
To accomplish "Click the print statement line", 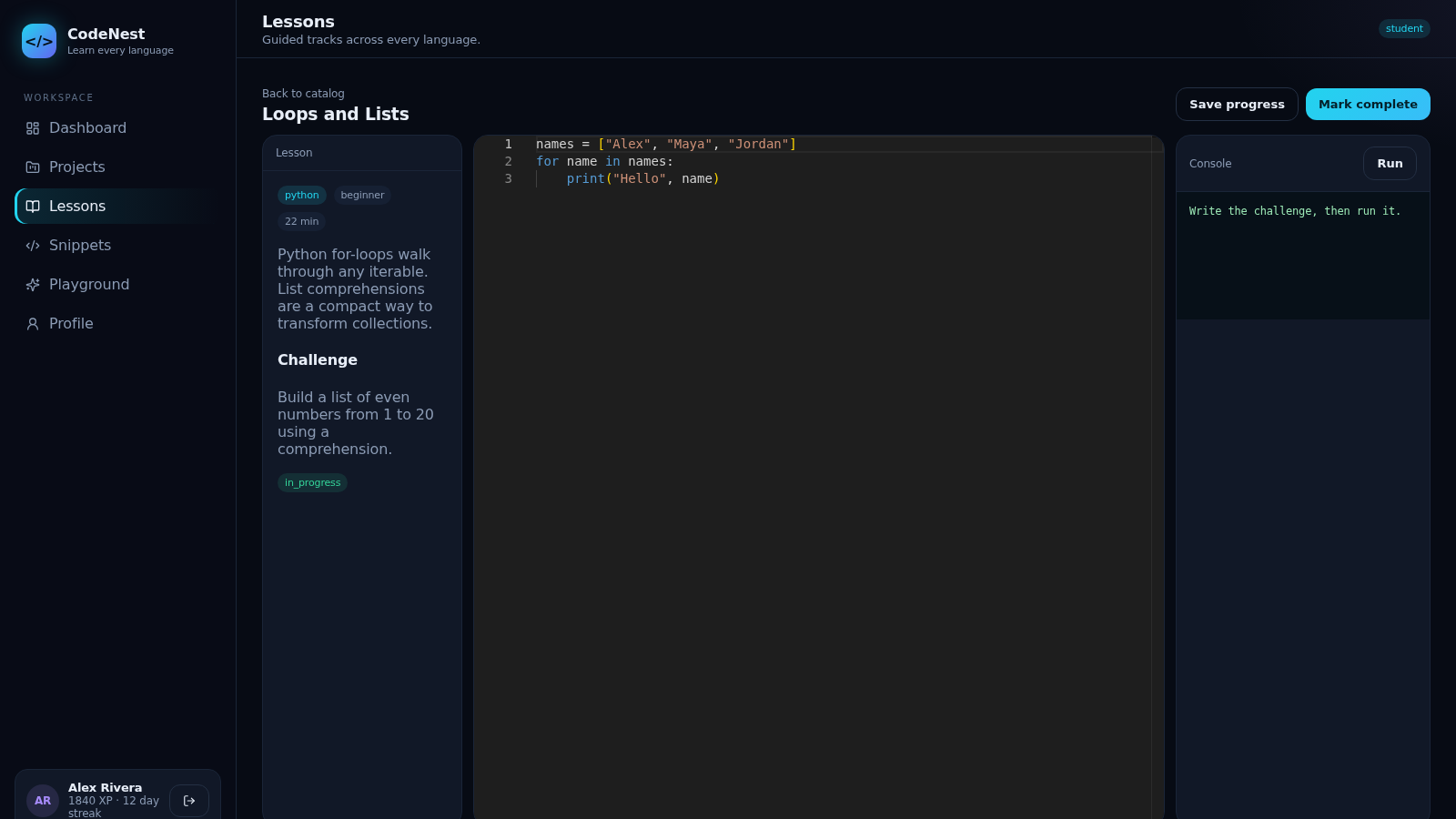I will coord(642,179).
